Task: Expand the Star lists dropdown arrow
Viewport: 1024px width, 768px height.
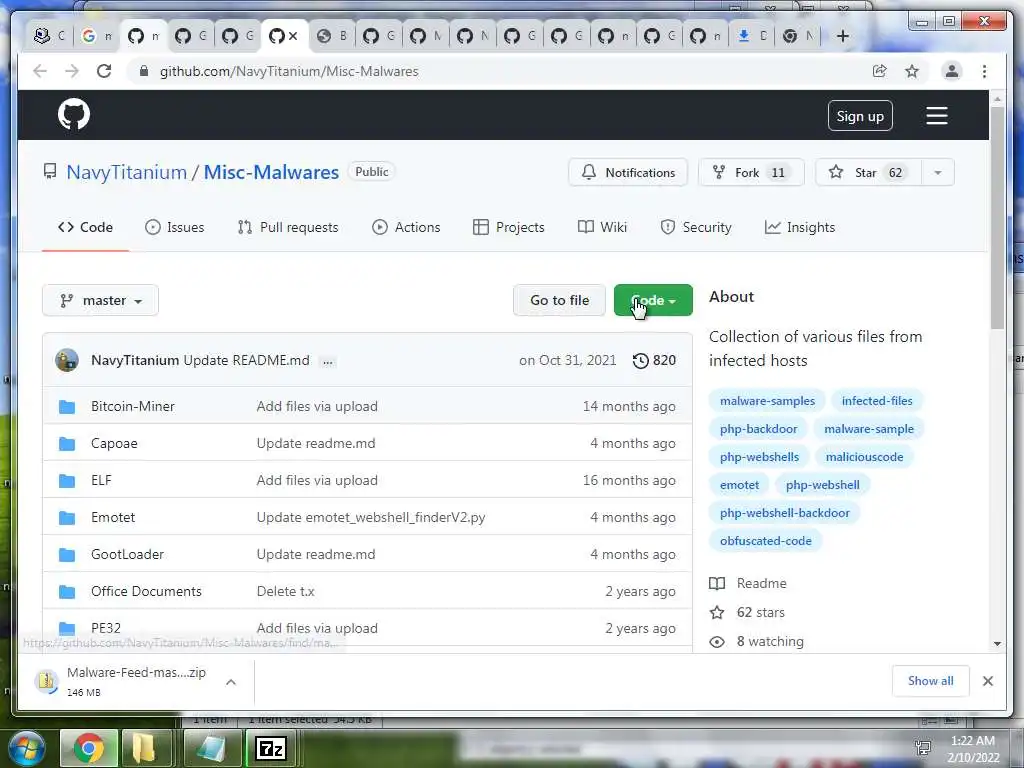Action: coord(938,172)
